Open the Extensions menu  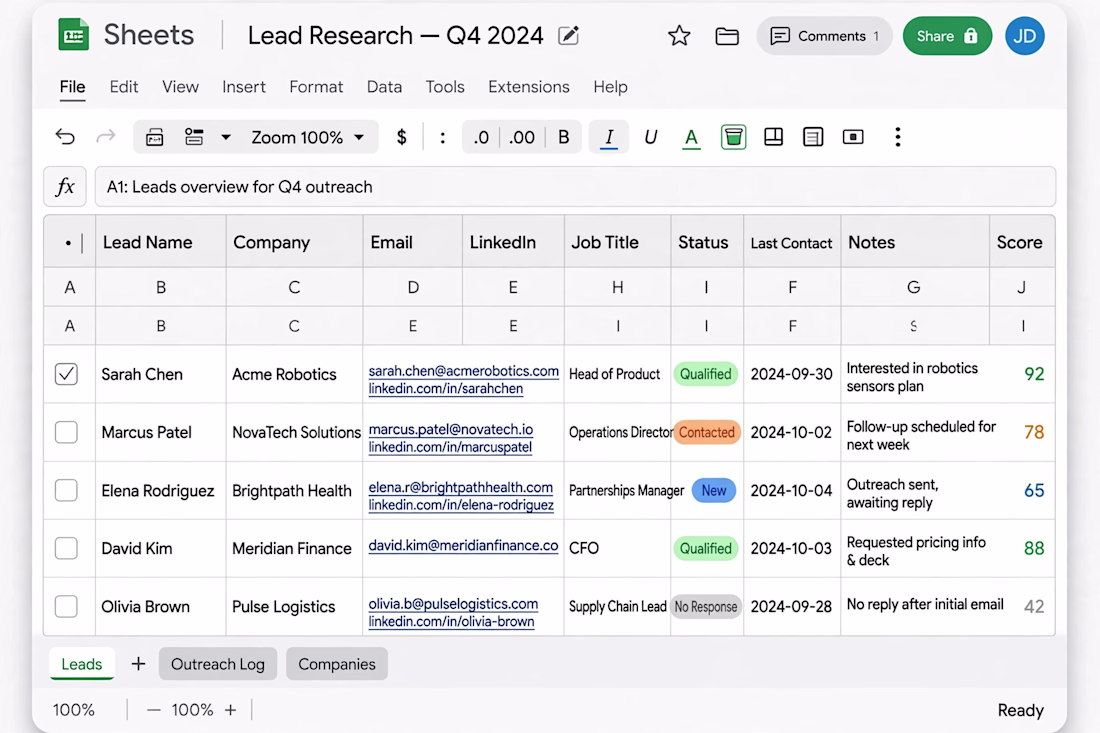point(529,87)
